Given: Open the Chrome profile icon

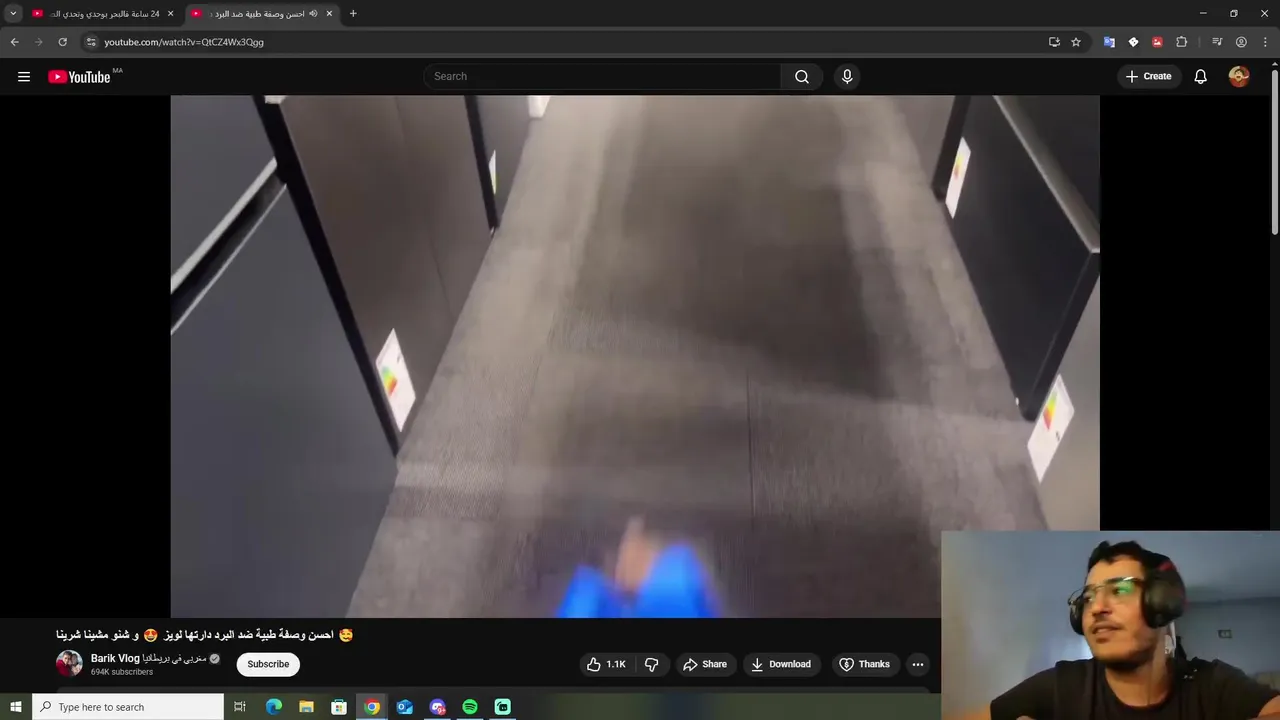Looking at the screenshot, I should coord(1241,42).
